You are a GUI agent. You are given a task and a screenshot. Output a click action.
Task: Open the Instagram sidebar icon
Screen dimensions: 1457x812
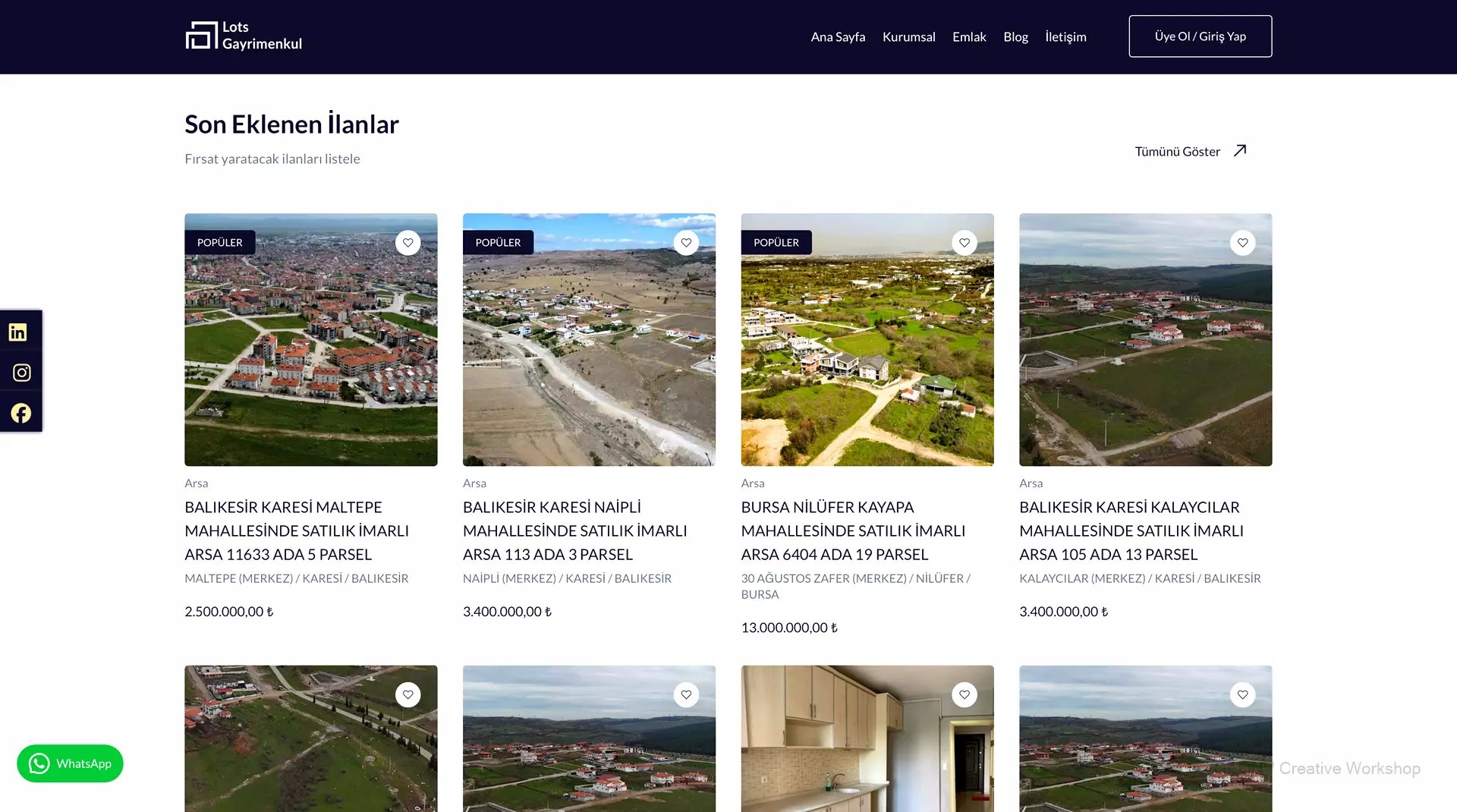21,373
